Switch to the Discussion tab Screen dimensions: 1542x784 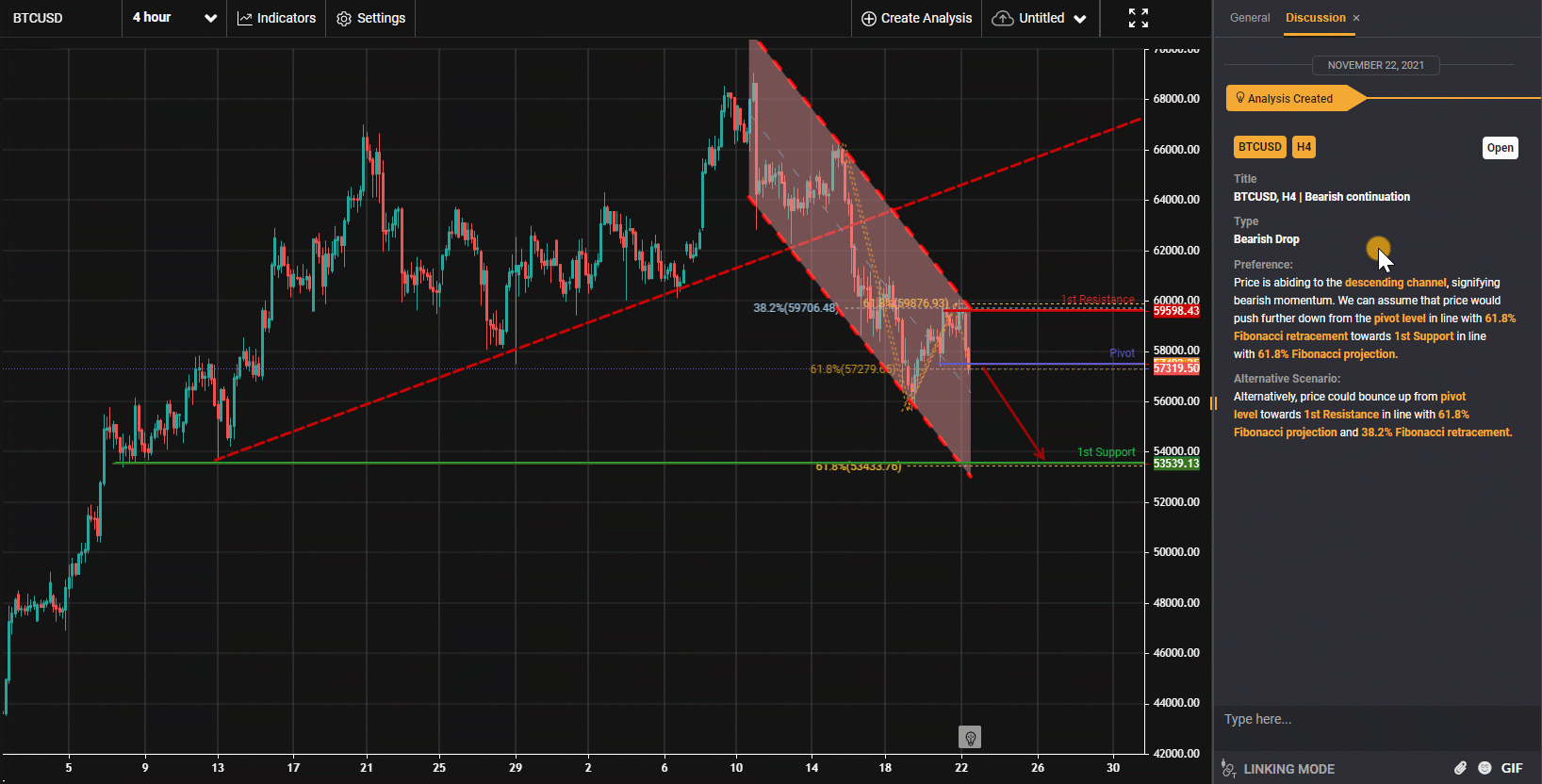pyautogui.click(x=1316, y=18)
